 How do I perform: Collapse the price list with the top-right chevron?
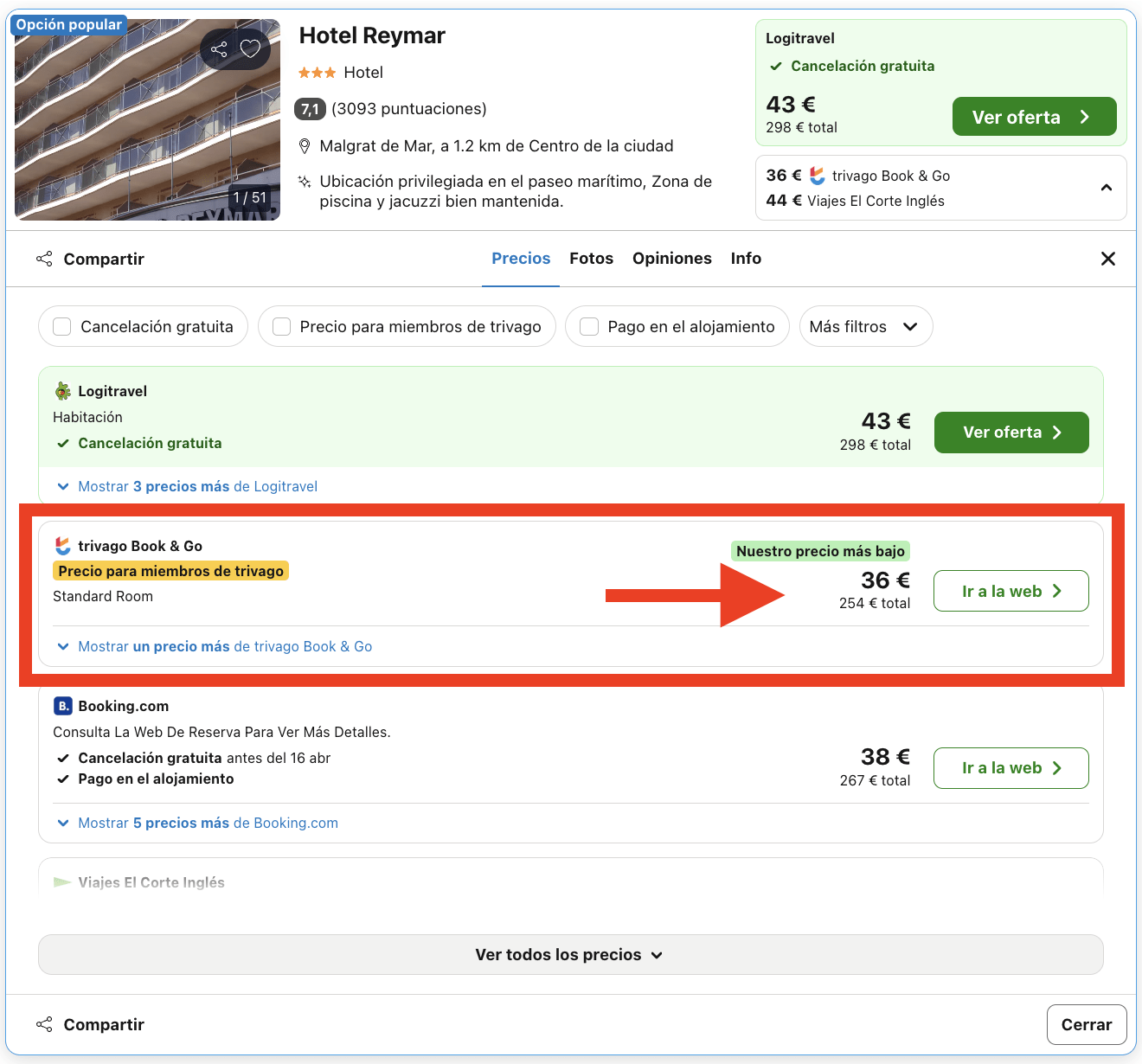click(x=1106, y=187)
